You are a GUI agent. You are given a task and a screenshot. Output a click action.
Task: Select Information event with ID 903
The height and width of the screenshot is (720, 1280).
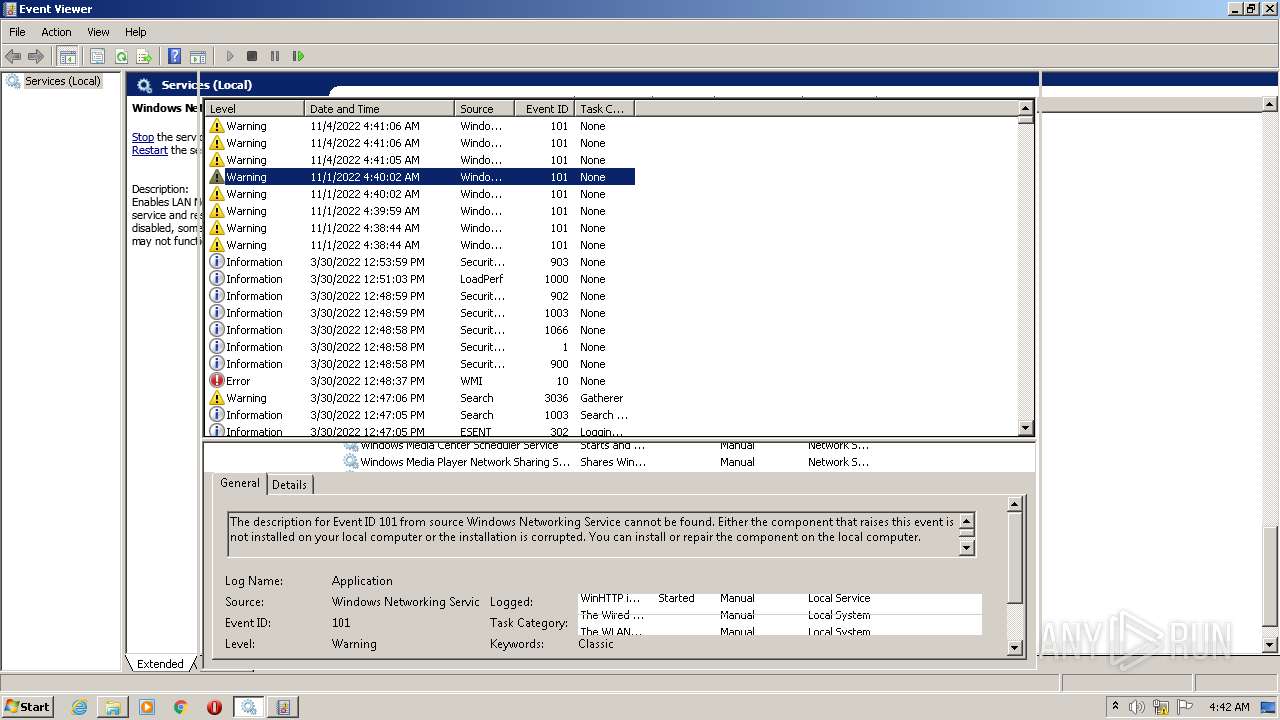(x=420, y=262)
